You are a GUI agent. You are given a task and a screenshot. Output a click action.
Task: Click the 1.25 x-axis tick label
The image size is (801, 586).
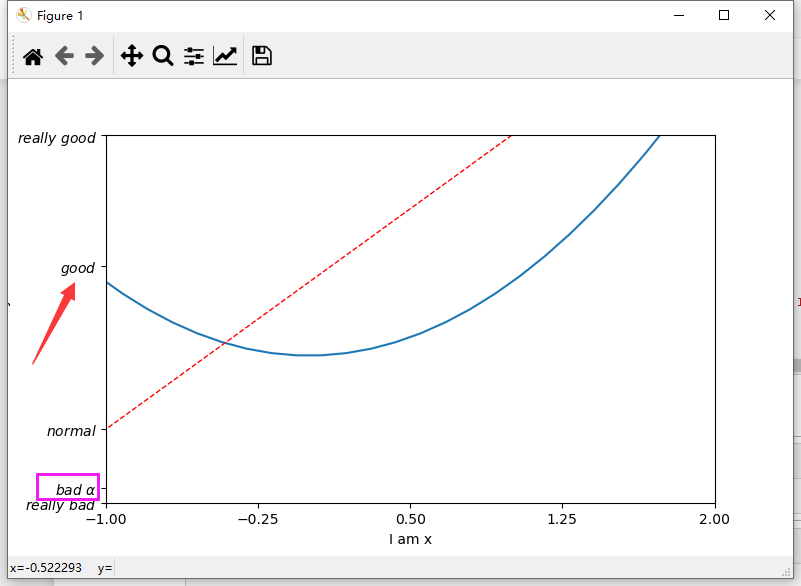point(562,520)
